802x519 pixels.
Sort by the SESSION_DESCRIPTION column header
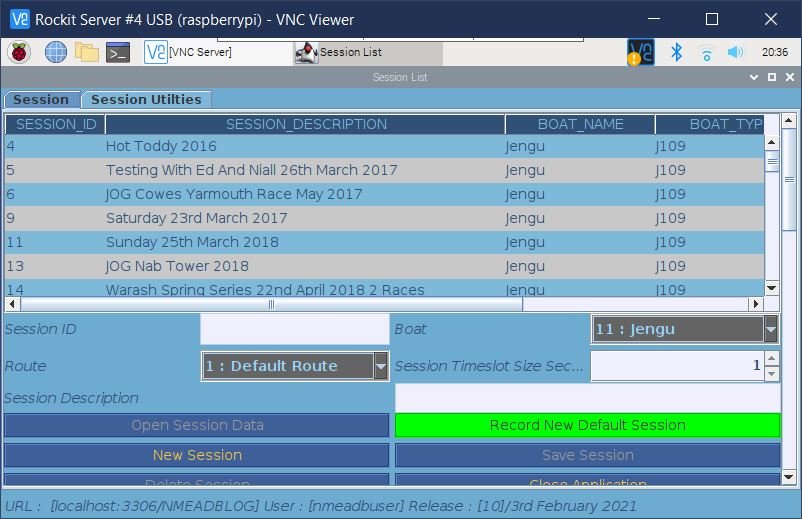tap(306, 124)
